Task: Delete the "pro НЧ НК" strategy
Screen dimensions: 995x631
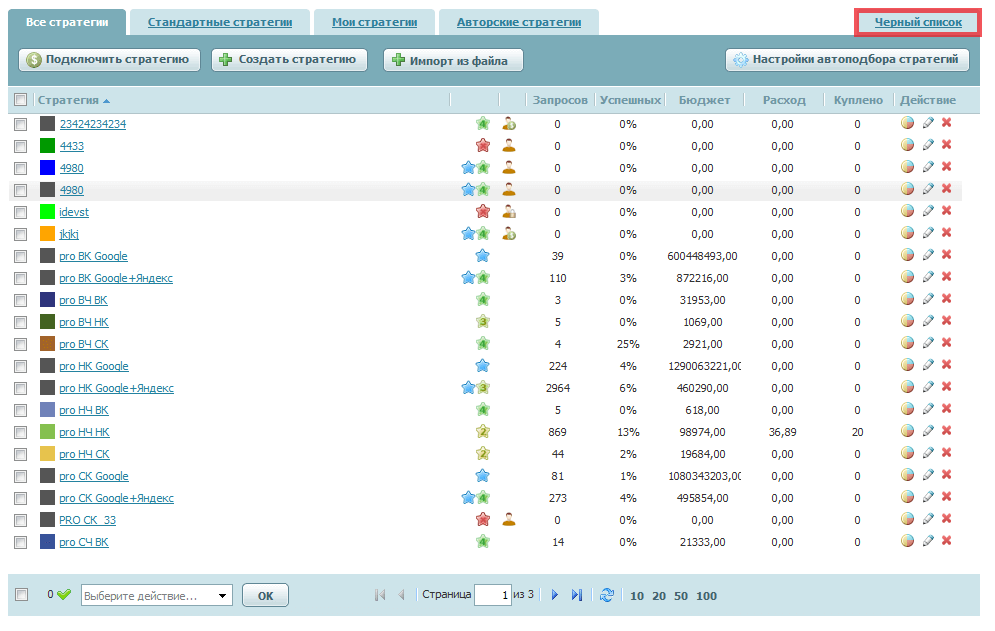Action: pos(946,430)
